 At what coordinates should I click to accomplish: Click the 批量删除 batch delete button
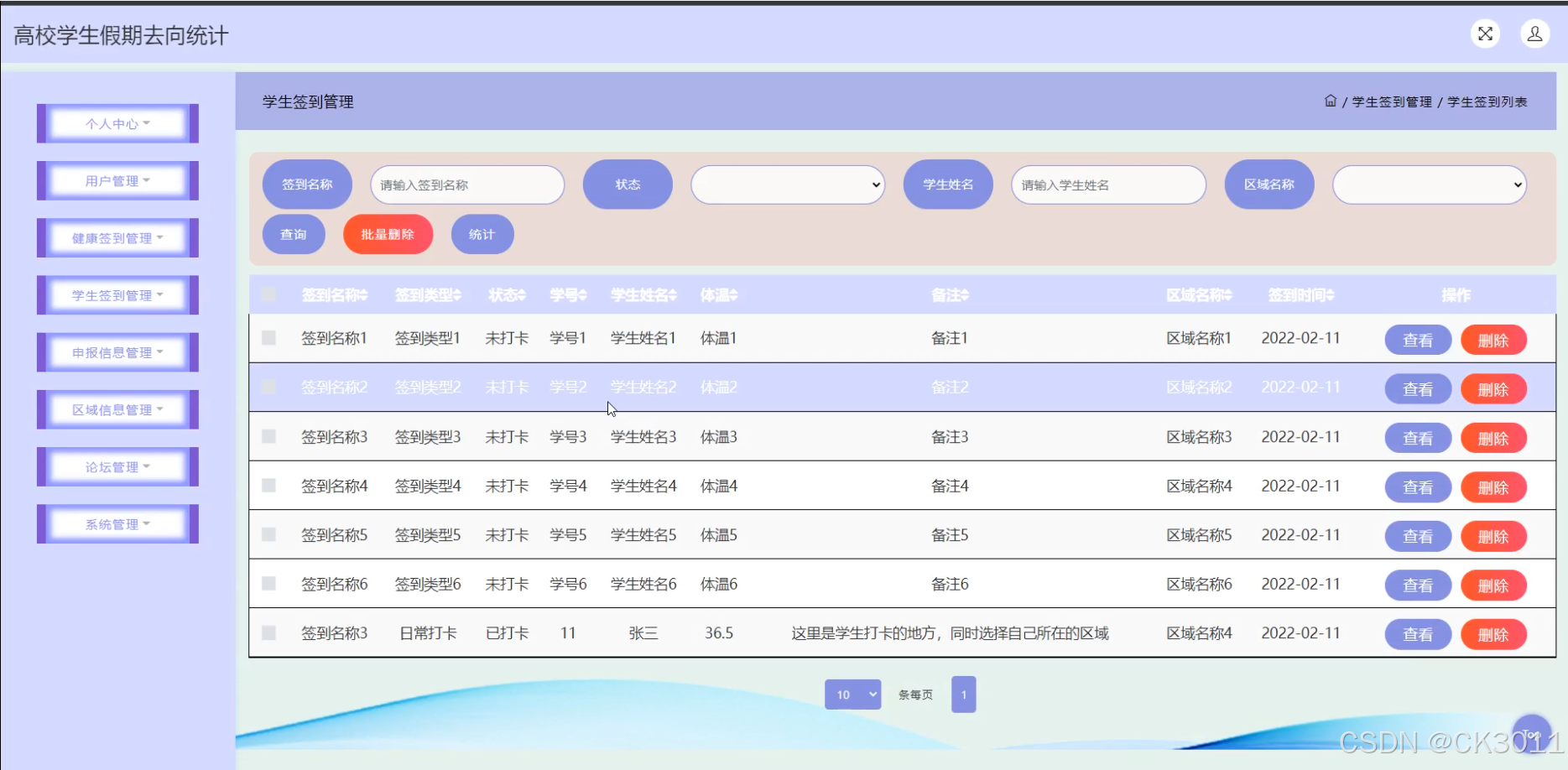tap(388, 234)
